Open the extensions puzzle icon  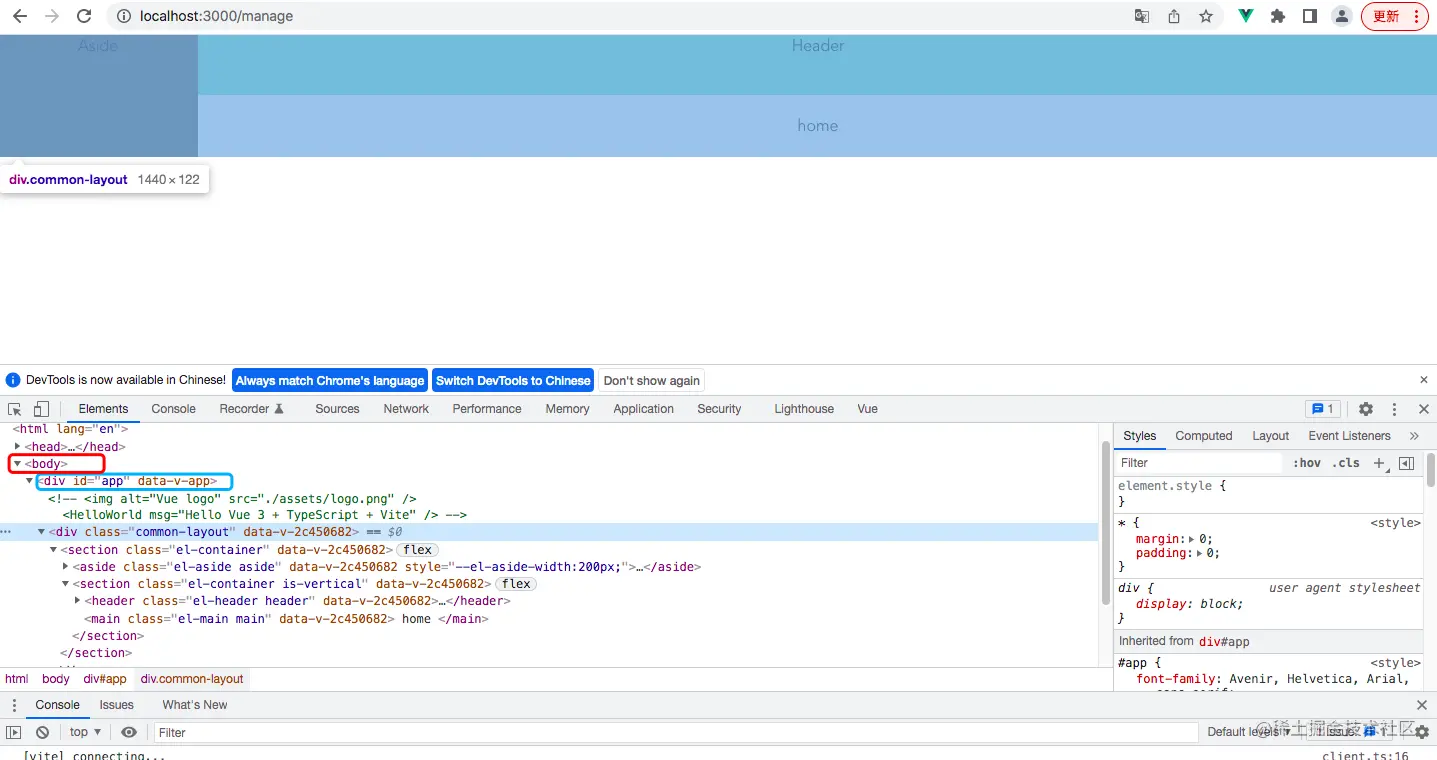[x=1278, y=16]
